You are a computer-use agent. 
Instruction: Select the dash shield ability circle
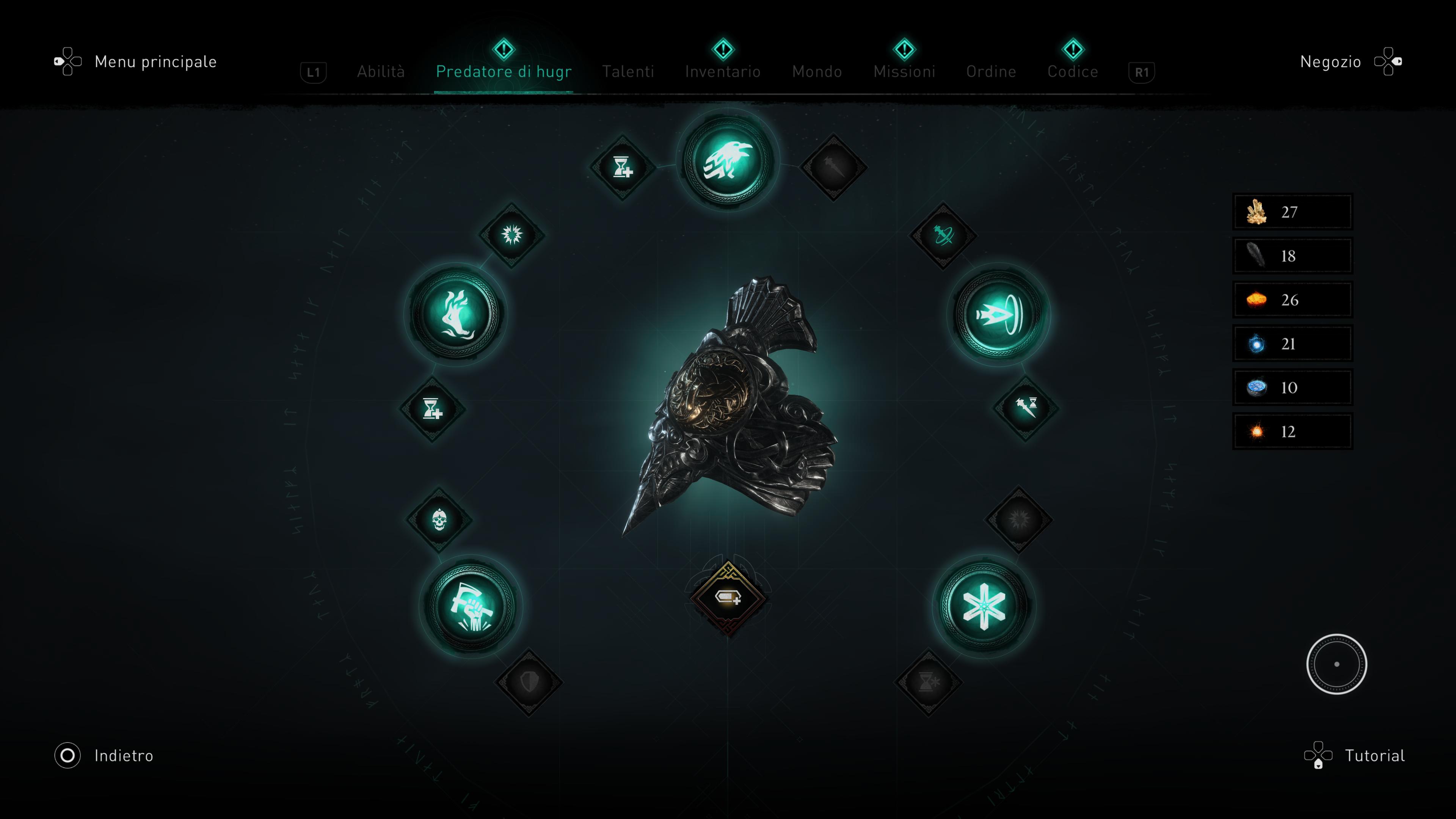click(x=999, y=314)
